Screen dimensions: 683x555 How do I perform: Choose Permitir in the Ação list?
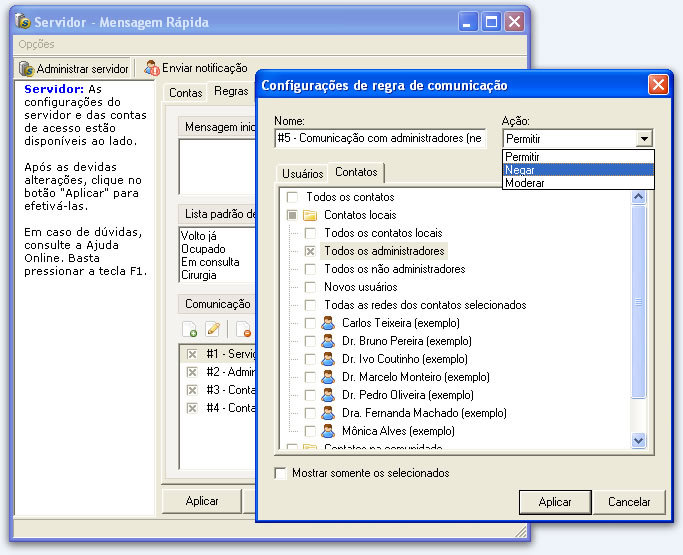tap(578, 156)
